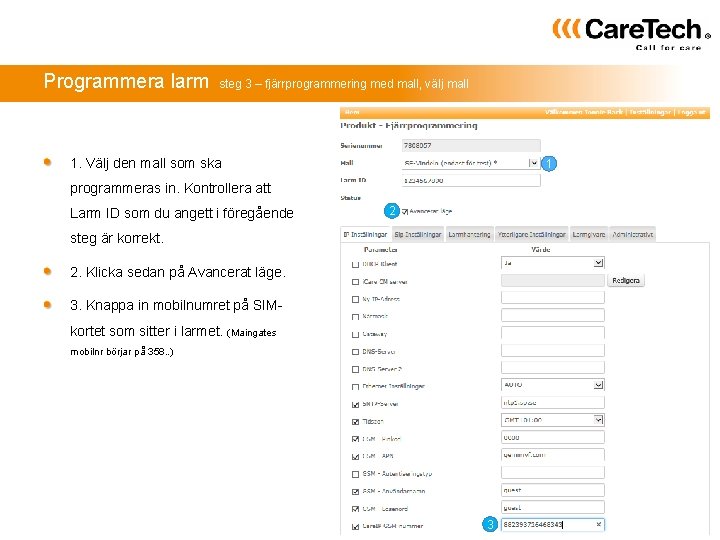The width and height of the screenshot is (720, 540).
Task: Enable the DNS Server 2 checkbox
Action: click(355, 369)
